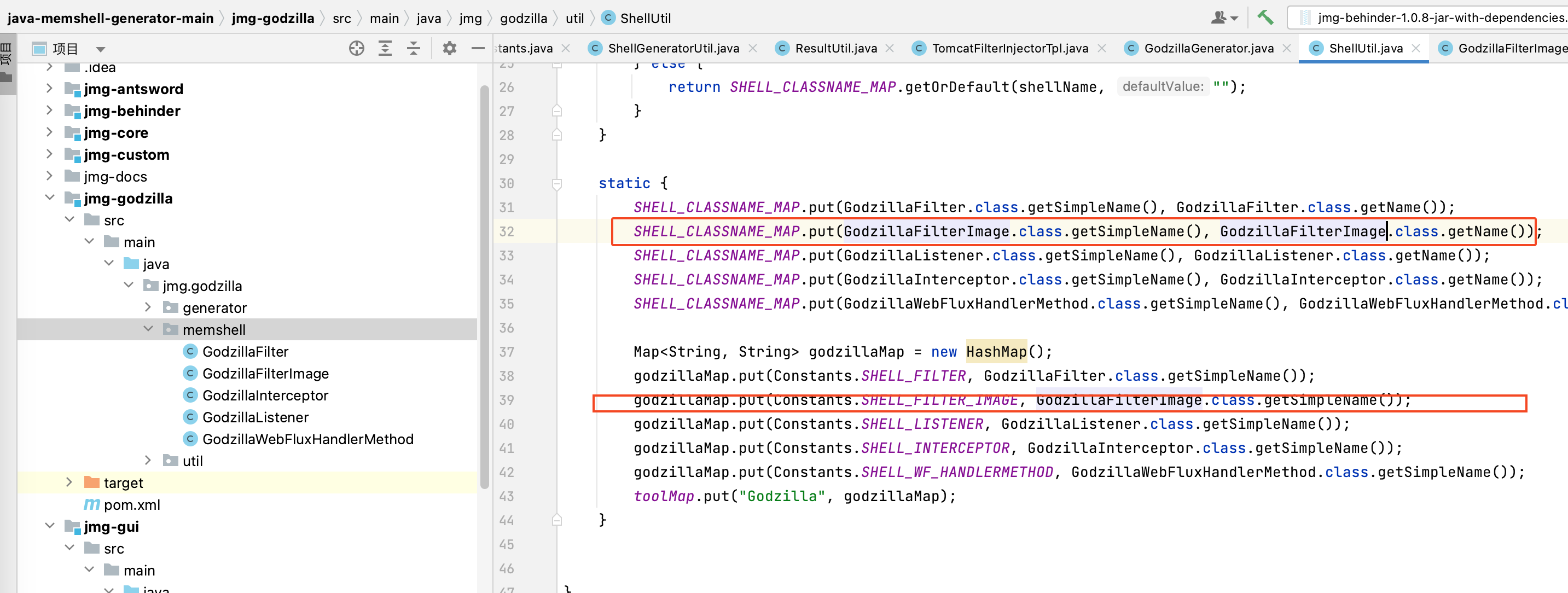Viewport: 1568px width, 593px height.
Task: Click the Expand All icon in project toolbar
Action: coord(385,48)
